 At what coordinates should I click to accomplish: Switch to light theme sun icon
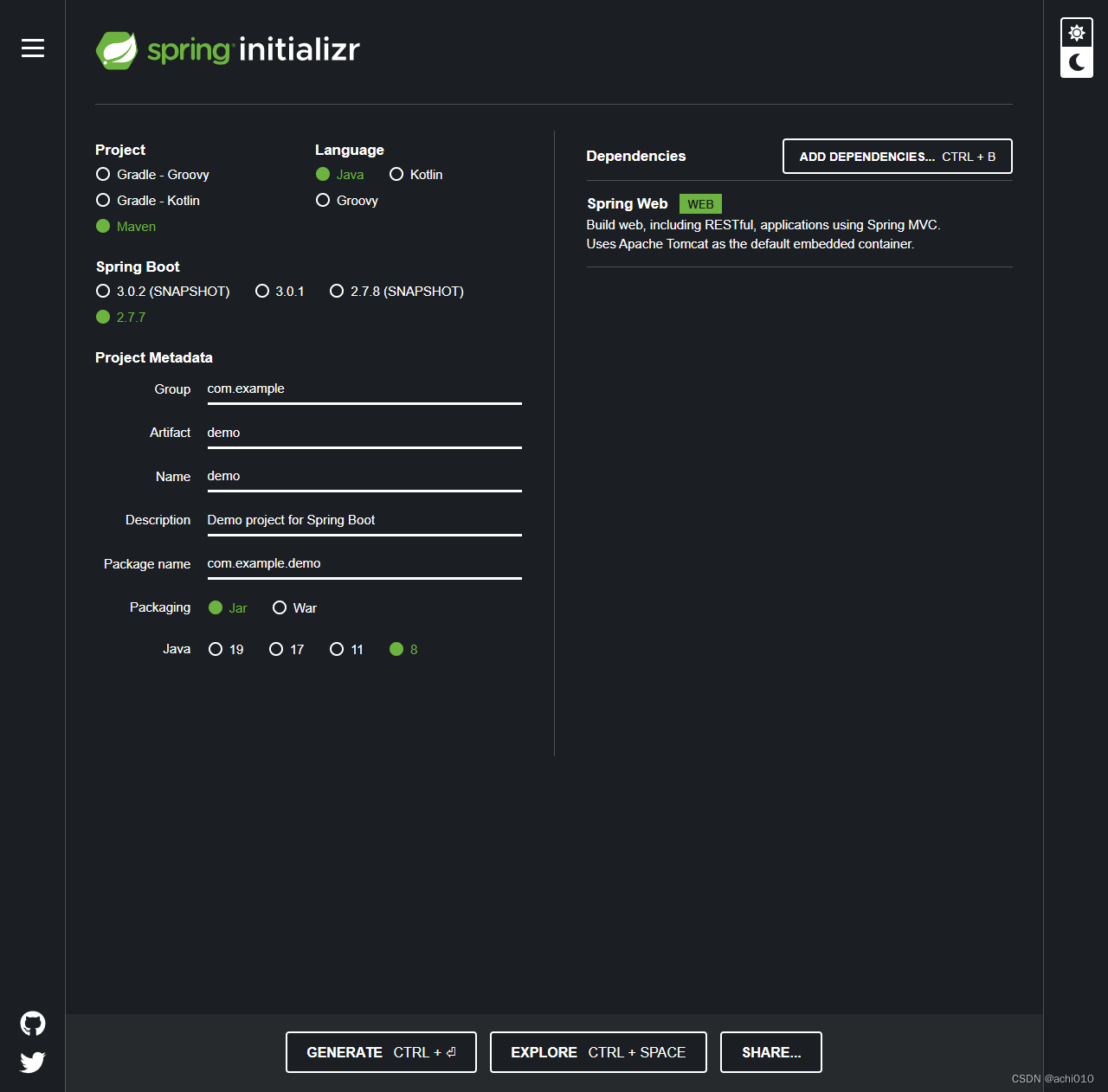[x=1077, y=33]
